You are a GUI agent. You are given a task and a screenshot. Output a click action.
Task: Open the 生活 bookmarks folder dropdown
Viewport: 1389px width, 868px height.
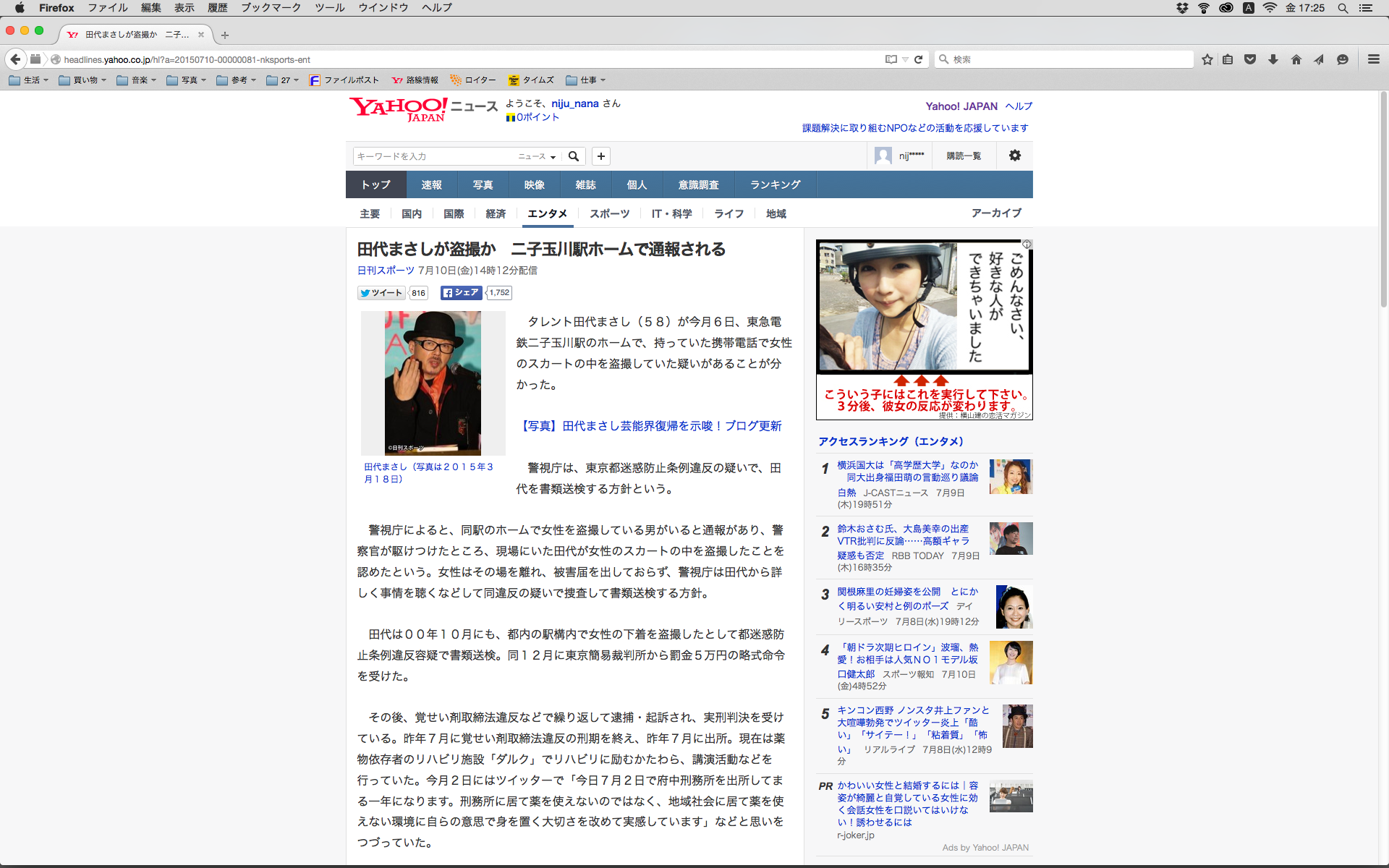point(29,80)
